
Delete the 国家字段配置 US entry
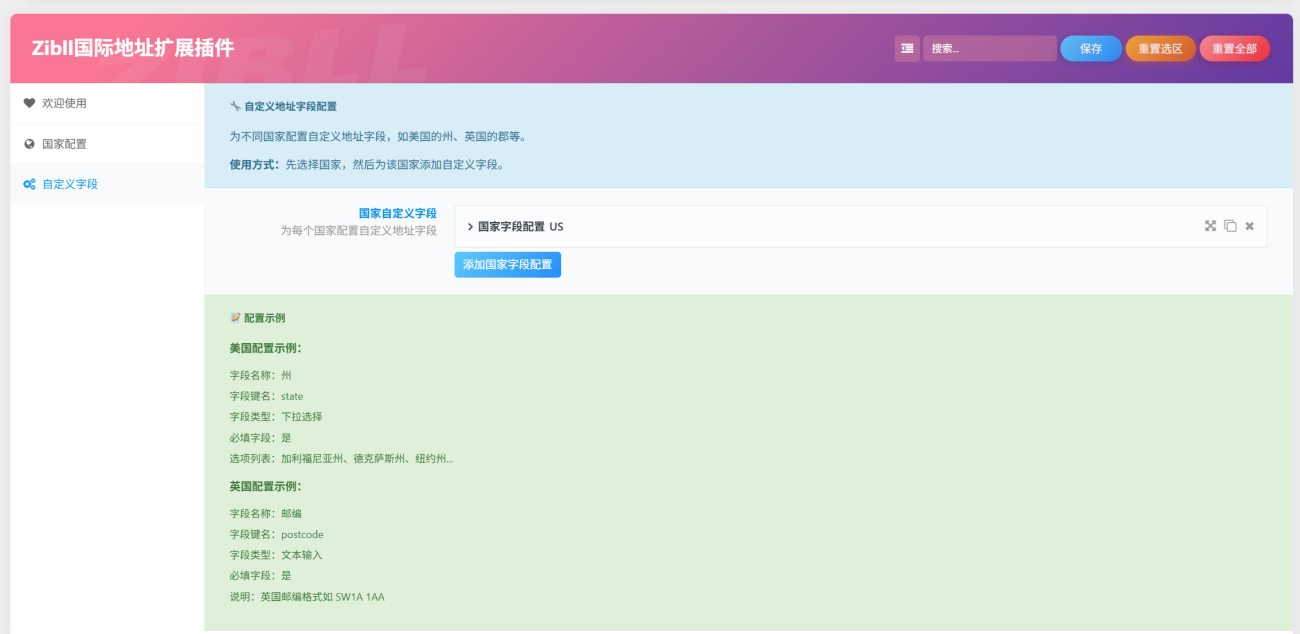click(x=1249, y=226)
